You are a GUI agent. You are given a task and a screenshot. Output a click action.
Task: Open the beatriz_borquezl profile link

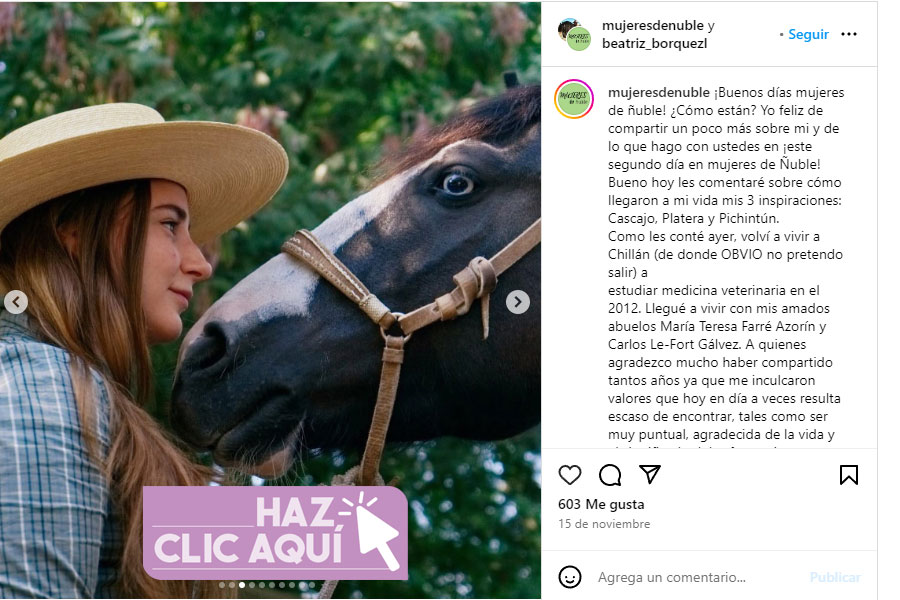point(654,44)
